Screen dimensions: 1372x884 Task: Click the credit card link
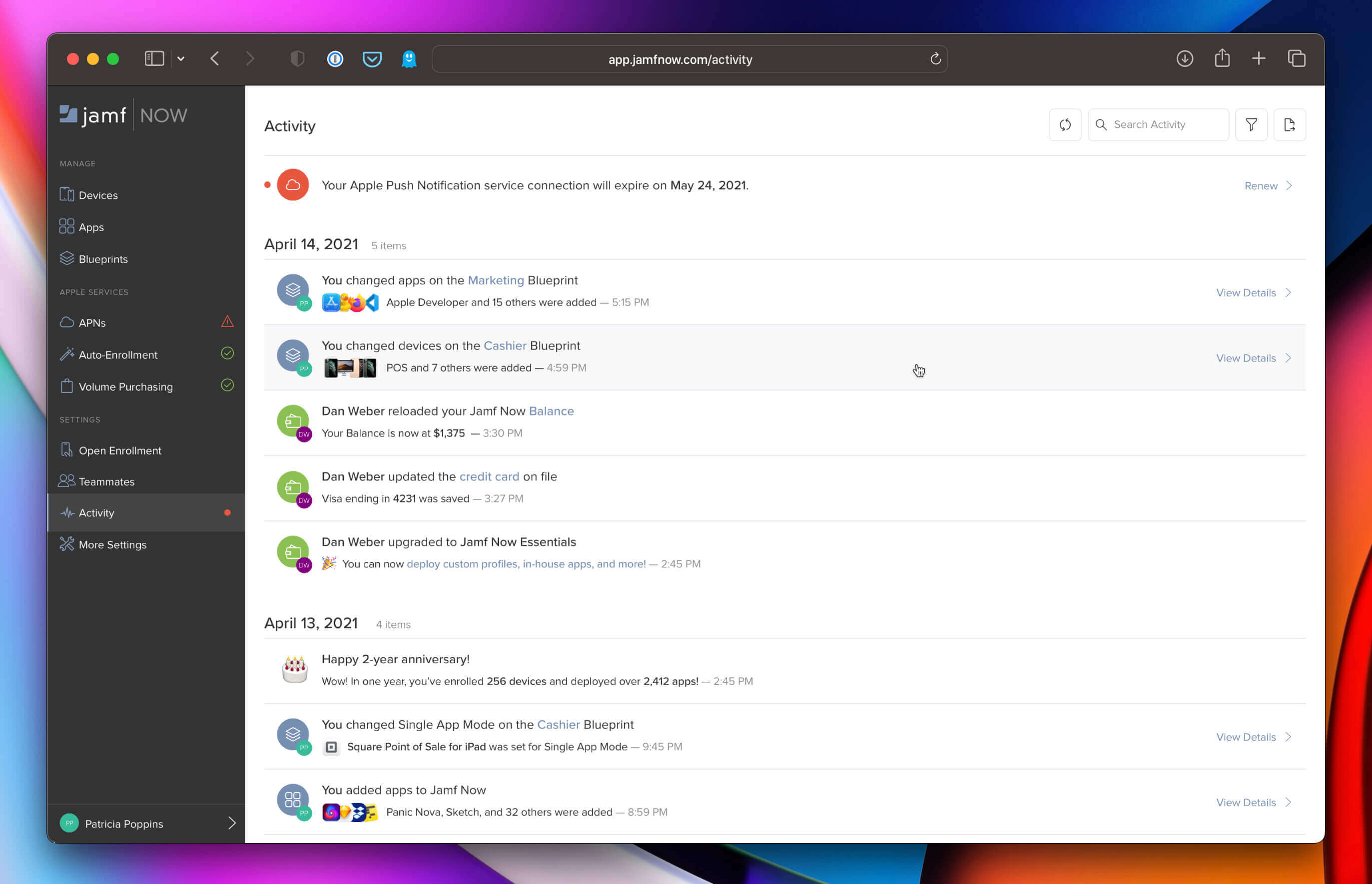click(489, 476)
